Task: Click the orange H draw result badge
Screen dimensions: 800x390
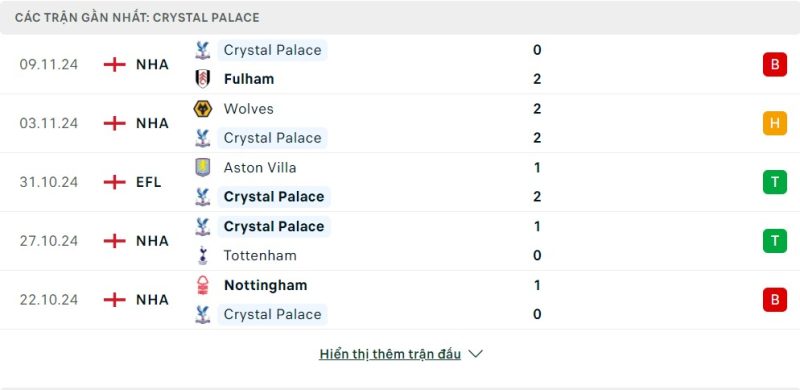Action: click(774, 123)
